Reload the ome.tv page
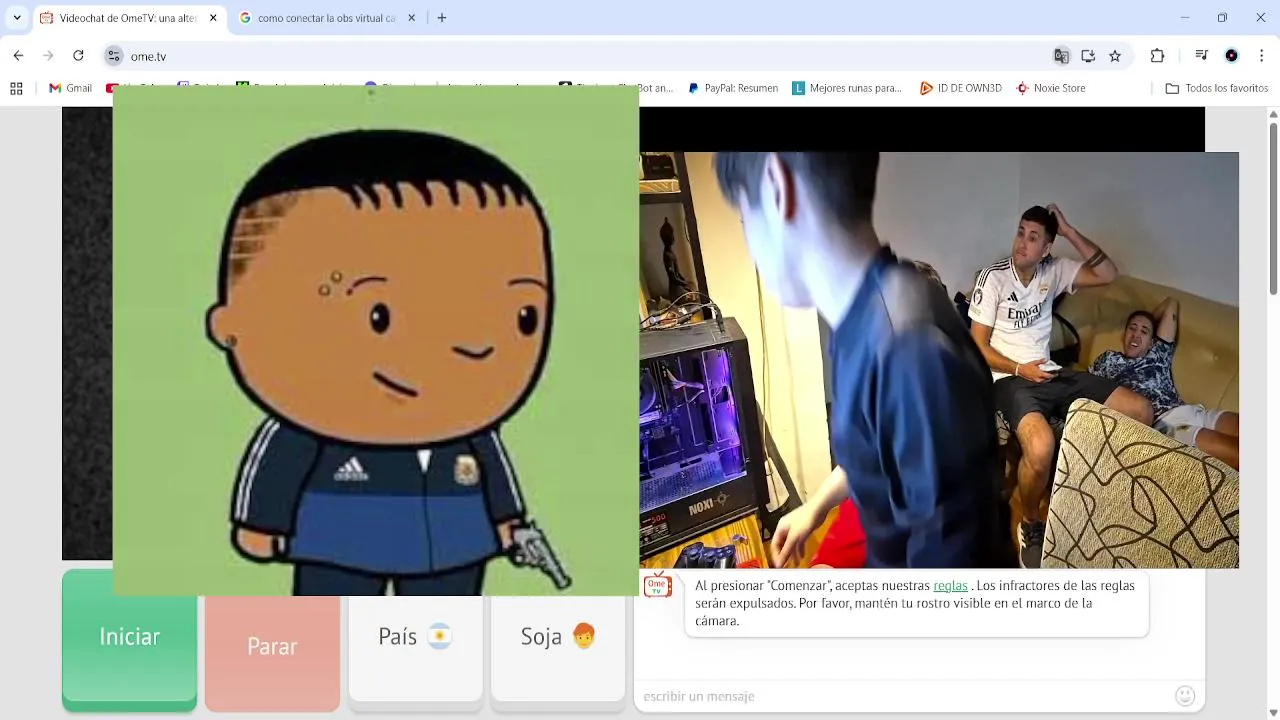 click(x=78, y=56)
